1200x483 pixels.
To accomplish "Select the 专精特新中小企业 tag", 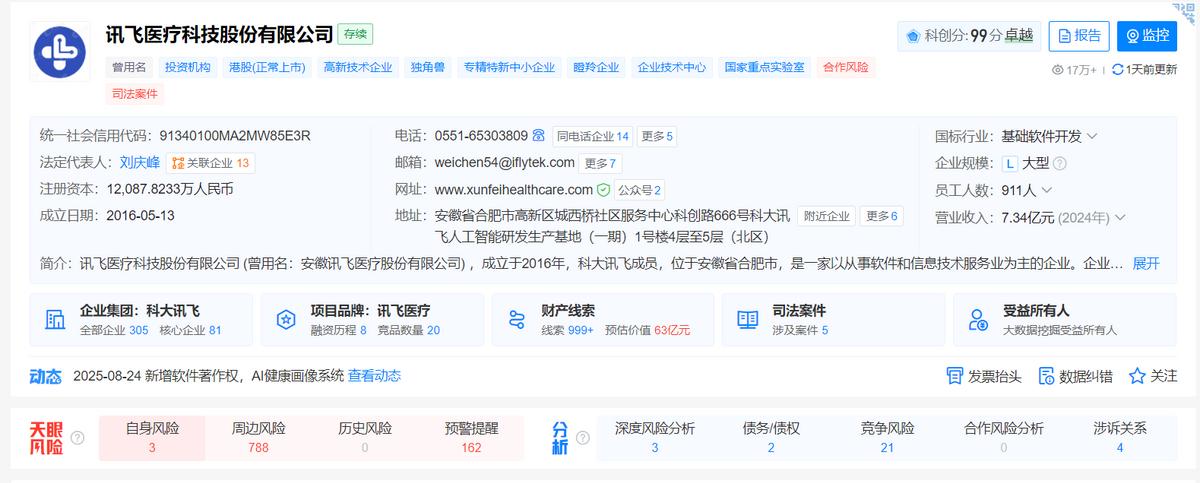I will pos(508,68).
